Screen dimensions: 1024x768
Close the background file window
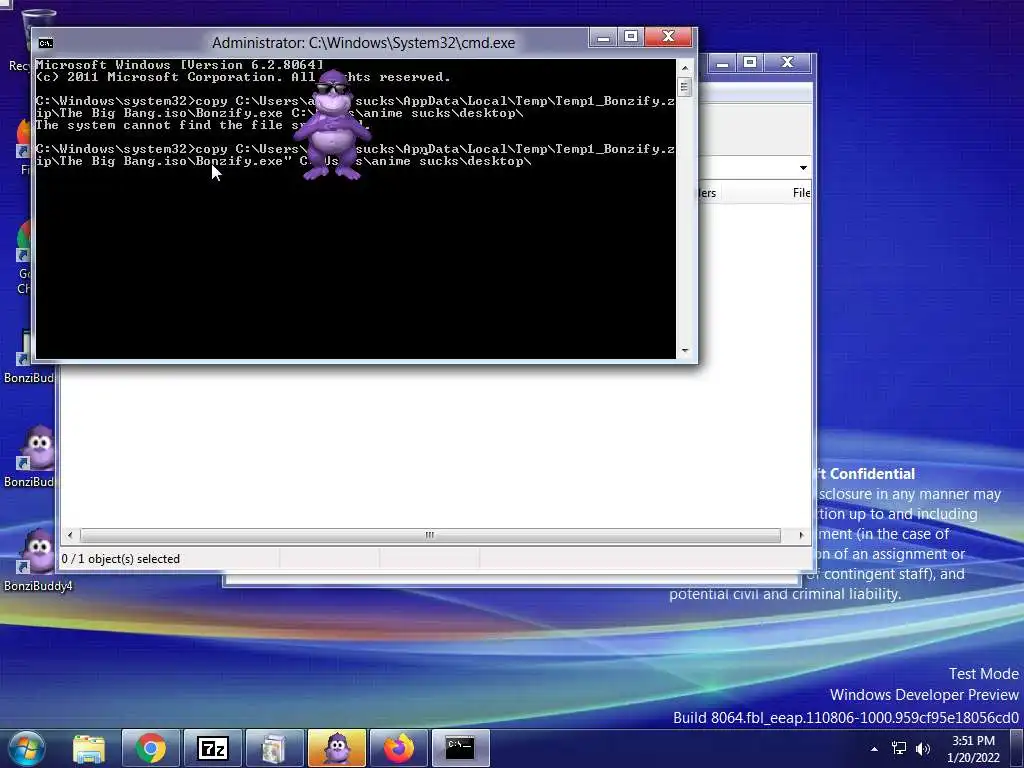tap(788, 63)
